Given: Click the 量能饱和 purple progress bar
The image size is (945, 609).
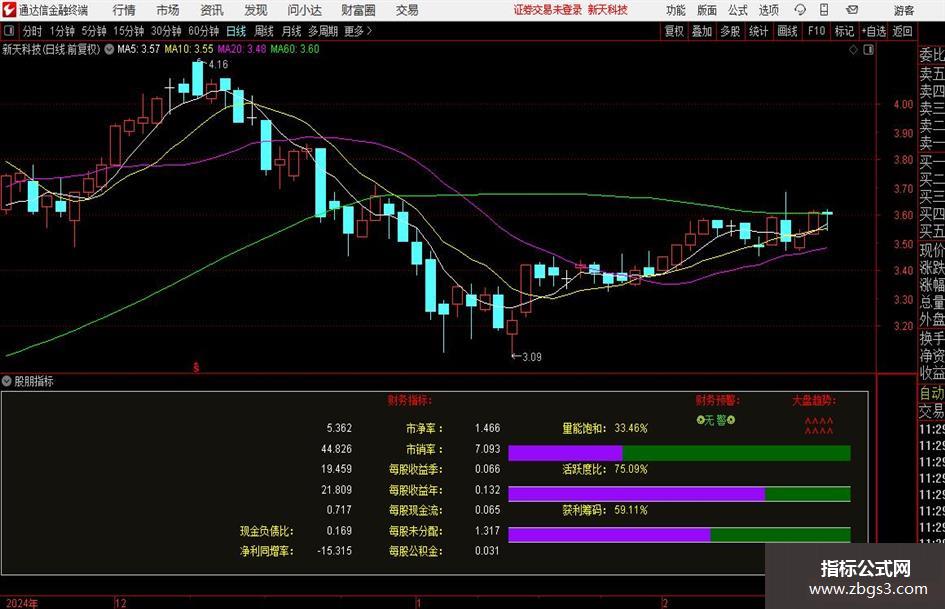Looking at the screenshot, I should 565,453.
